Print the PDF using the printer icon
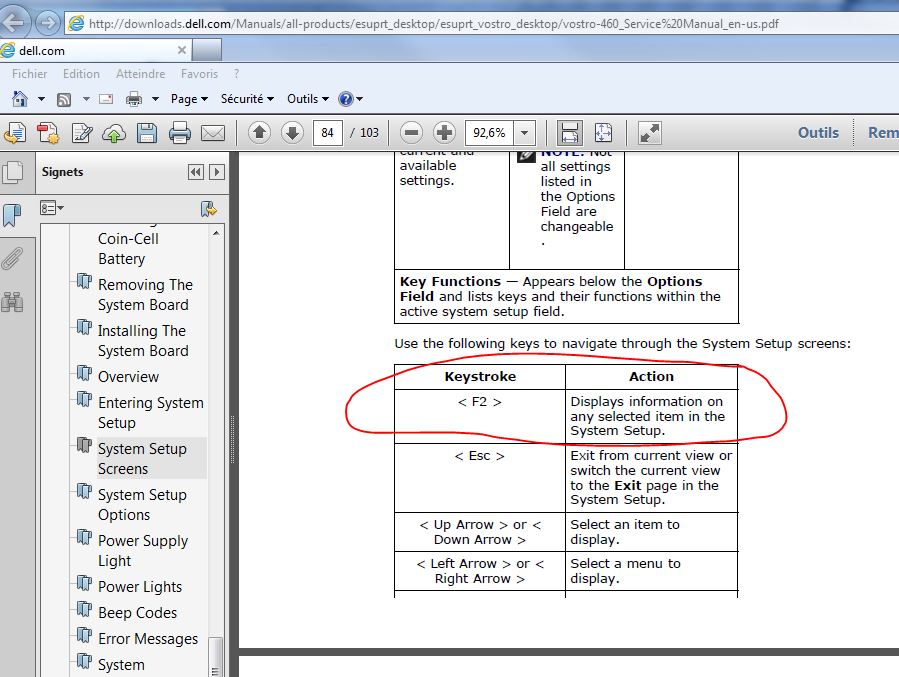The height and width of the screenshot is (677, 899). (x=180, y=133)
